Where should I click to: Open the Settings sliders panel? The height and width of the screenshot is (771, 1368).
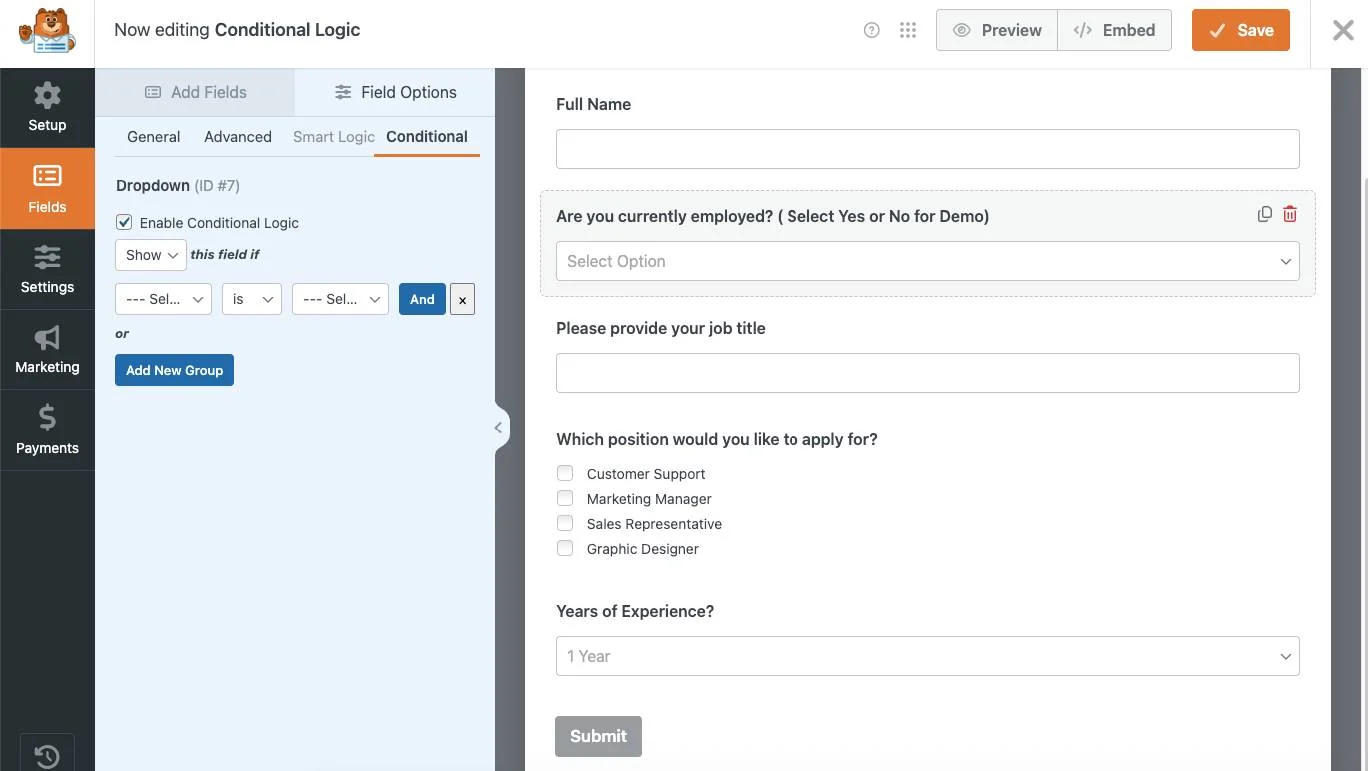point(47,270)
